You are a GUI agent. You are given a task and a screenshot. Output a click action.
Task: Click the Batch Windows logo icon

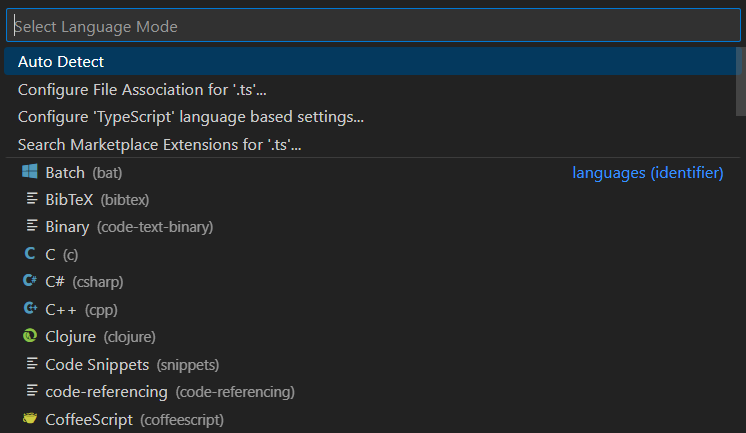pyautogui.click(x=29, y=172)
